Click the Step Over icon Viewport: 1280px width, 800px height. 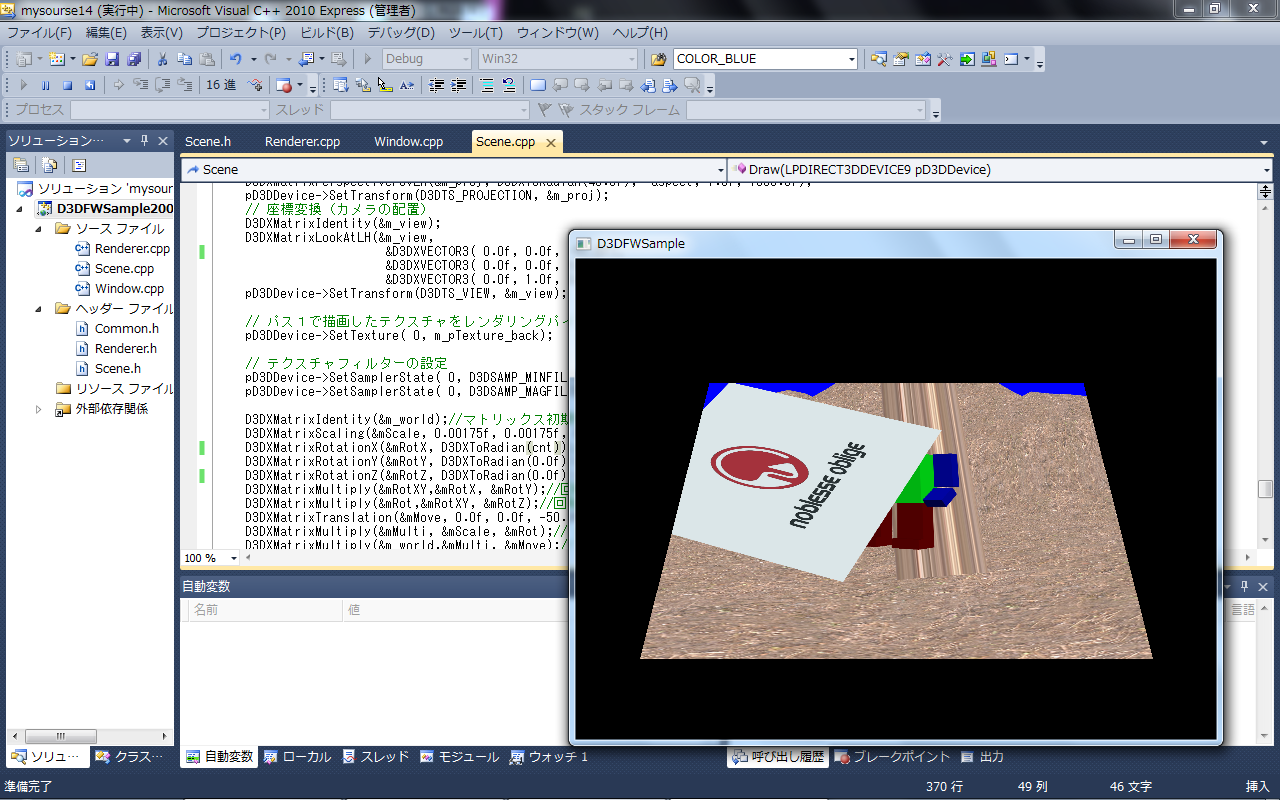coord(163,85)
